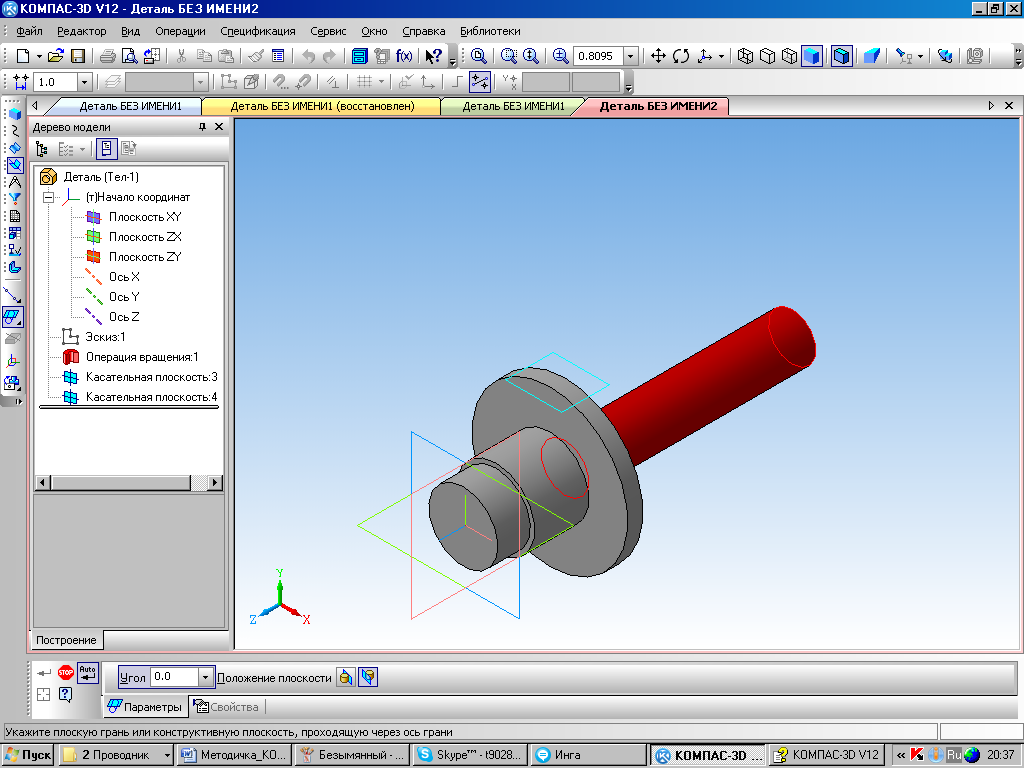Launch the variables panel via the f(x) icon
Viewport: 1024px width, 768px height.
[x=404, y=56]
